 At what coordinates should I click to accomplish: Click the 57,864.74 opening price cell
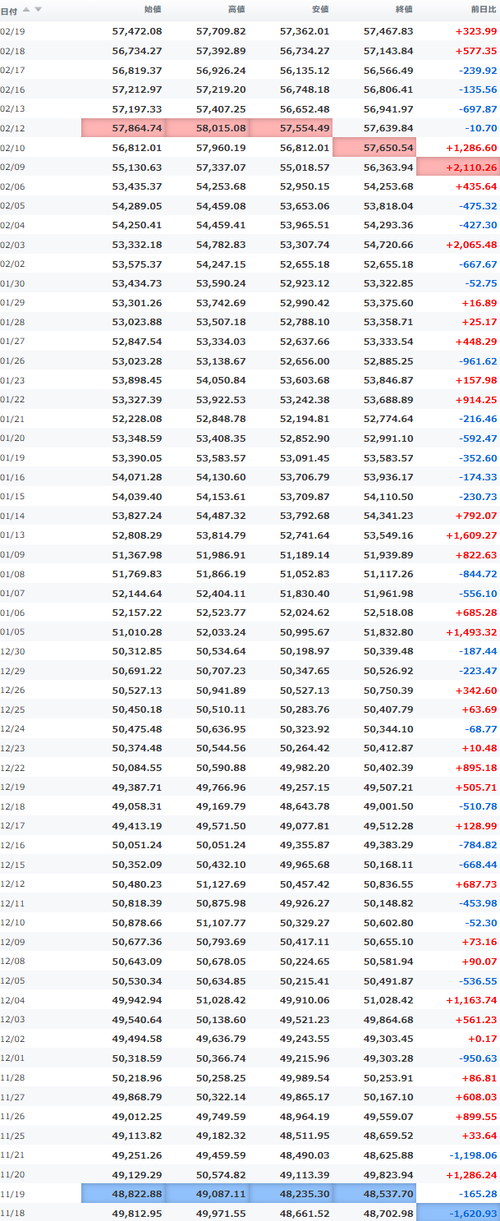point(123,128)
